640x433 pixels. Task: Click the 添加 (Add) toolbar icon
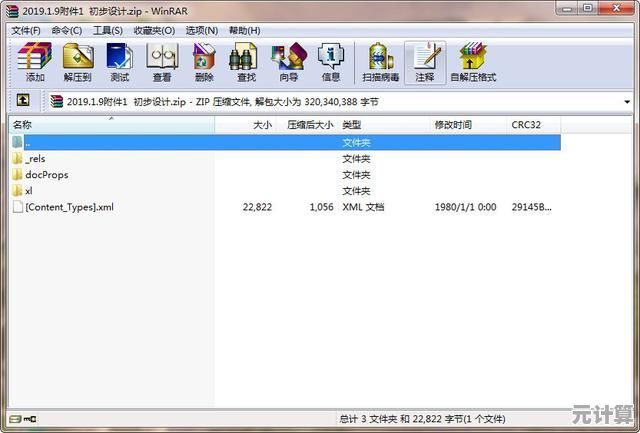(35, 62)
